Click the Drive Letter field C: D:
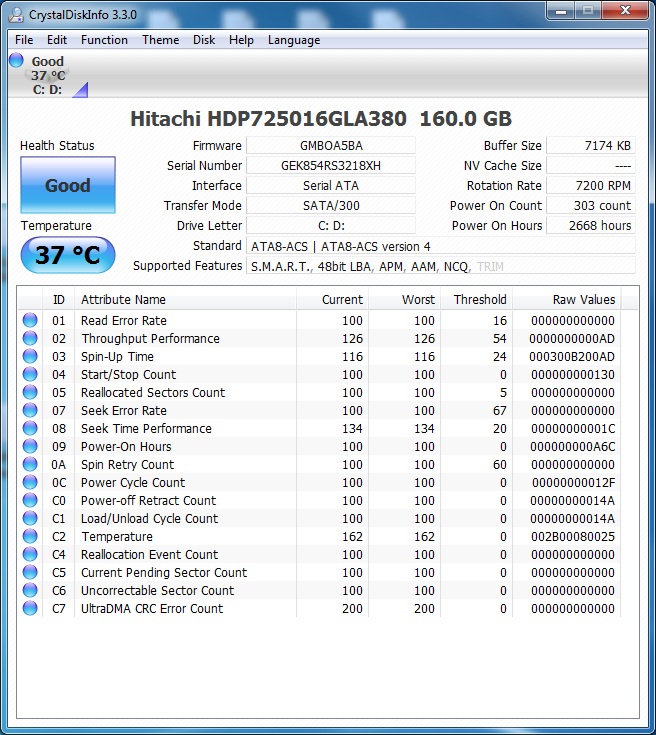Viewport: 656px width, 735px height. click(x=331, y=225)
